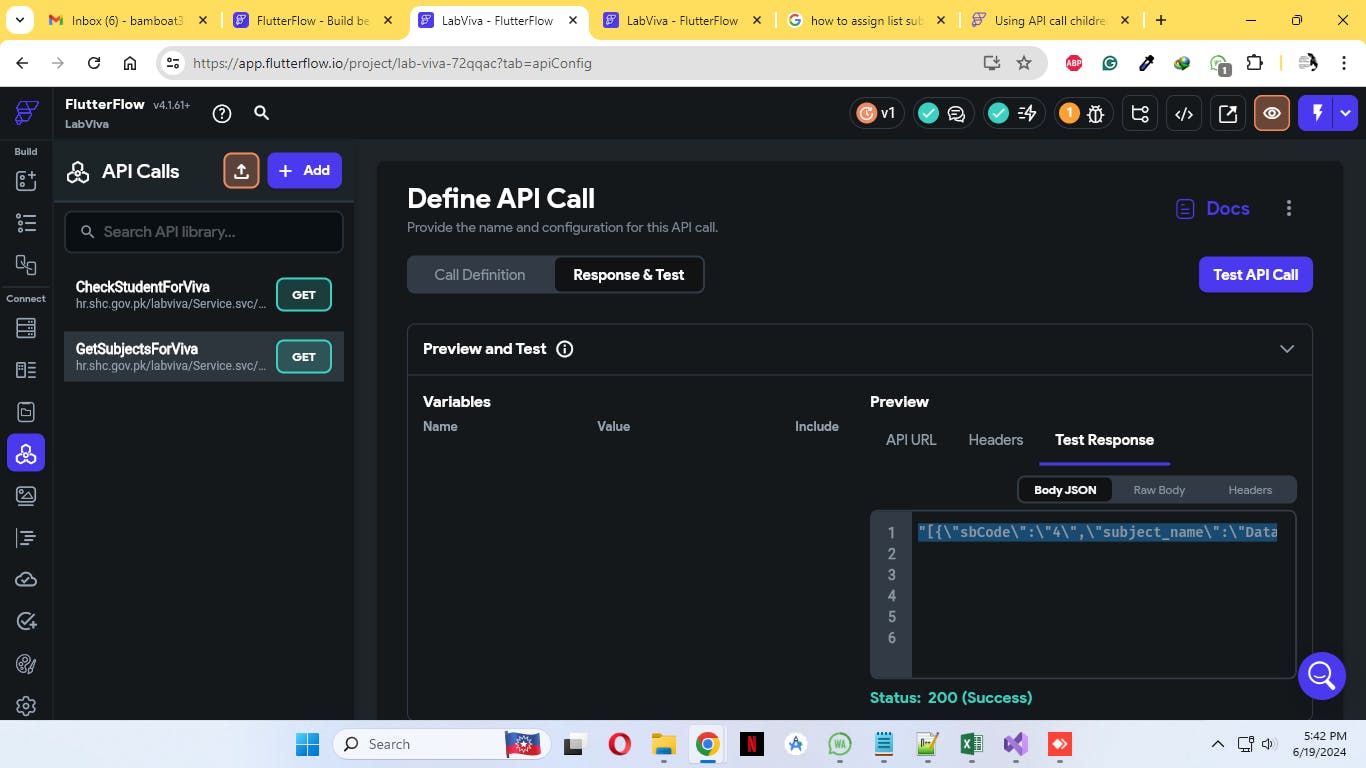Open the media assets sidebar icon
This screenshot has width=1366, height=768.
pyautogui.click(x=26, y=496)
